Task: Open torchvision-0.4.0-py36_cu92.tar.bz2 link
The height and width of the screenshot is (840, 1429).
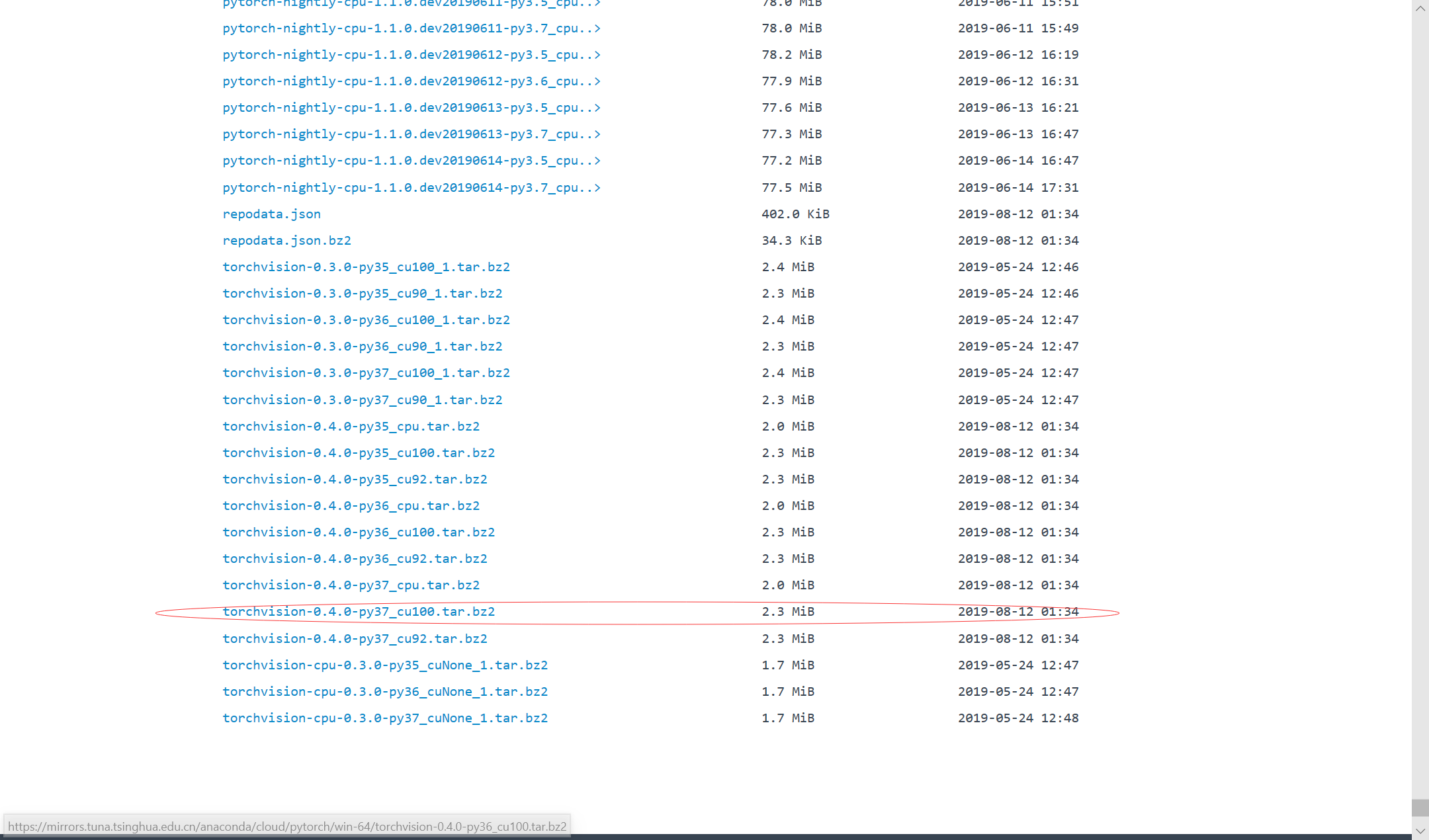Action: click(355, 559)
